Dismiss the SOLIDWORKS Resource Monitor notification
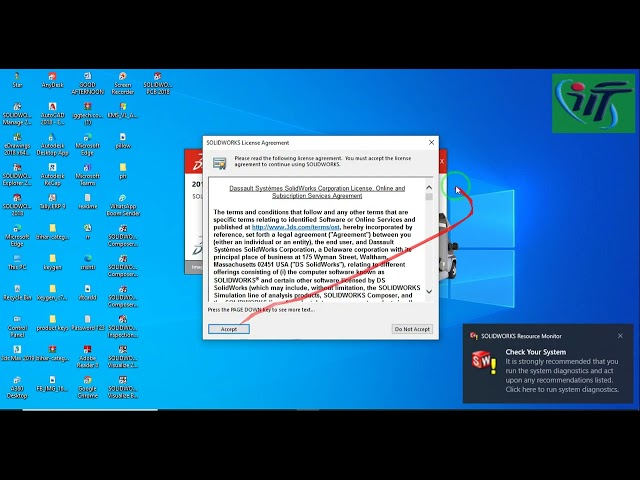640x480 pixels. (620, 336)
